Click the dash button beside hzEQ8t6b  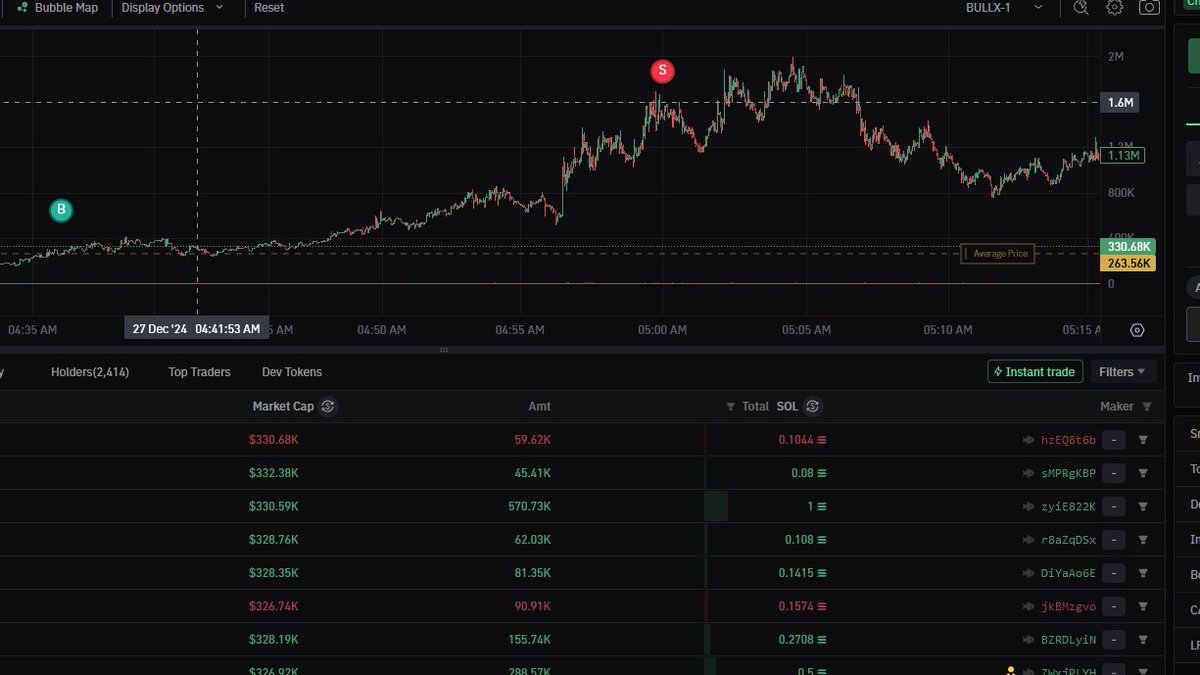[1114, 440]
